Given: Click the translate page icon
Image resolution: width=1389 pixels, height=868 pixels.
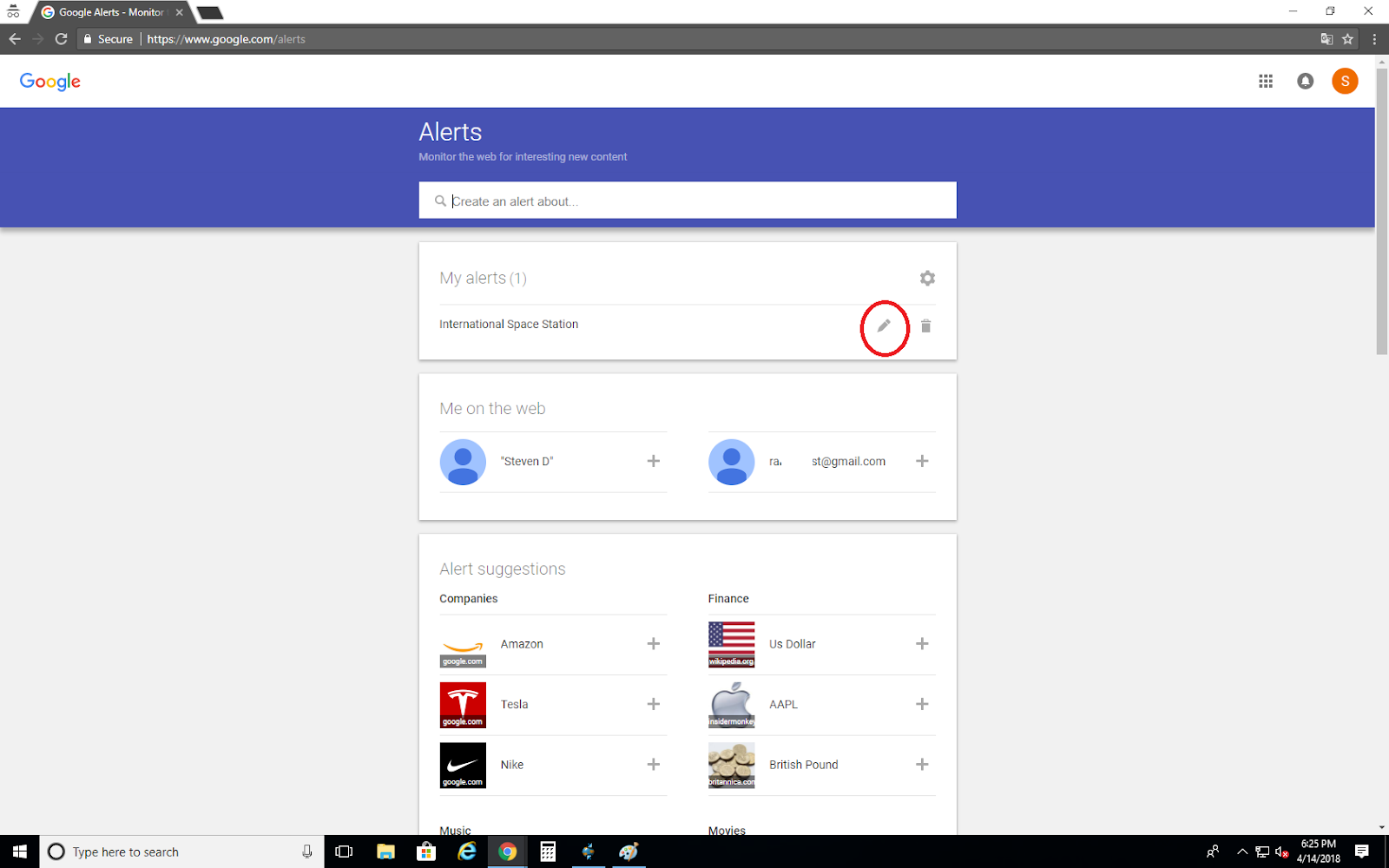Looking at the screenshot, I should click(x=1326, y=39).
